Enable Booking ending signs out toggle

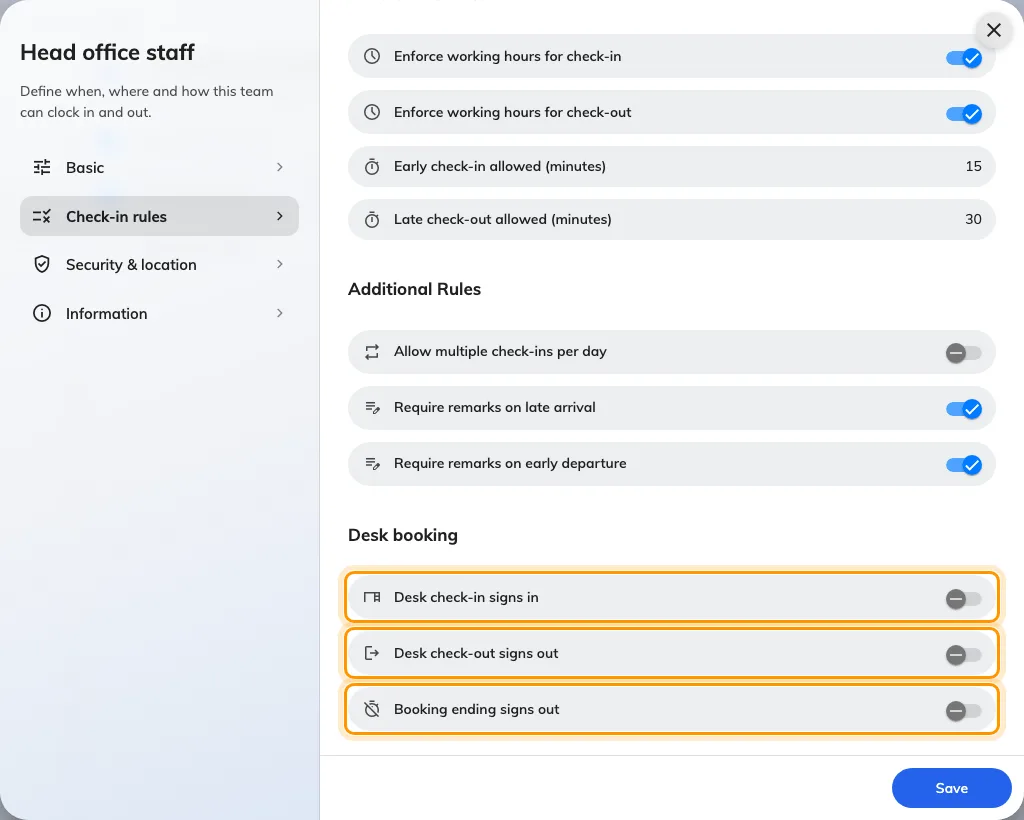(964, 710)
